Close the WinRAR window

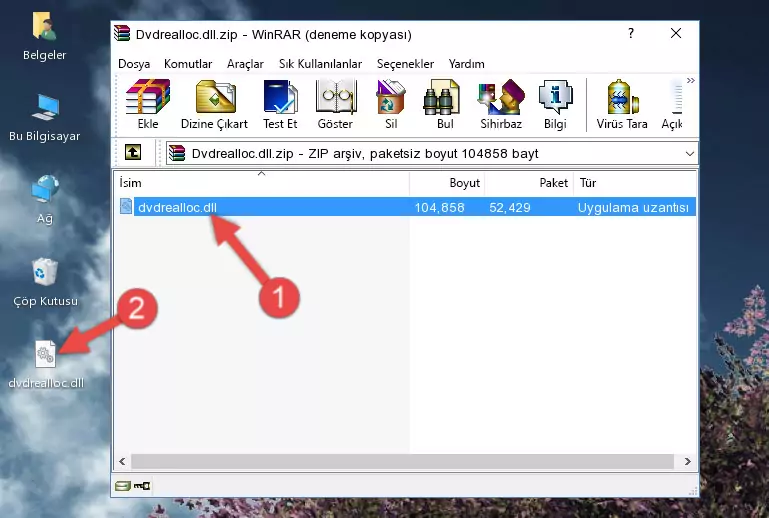(x=676, y=33)
